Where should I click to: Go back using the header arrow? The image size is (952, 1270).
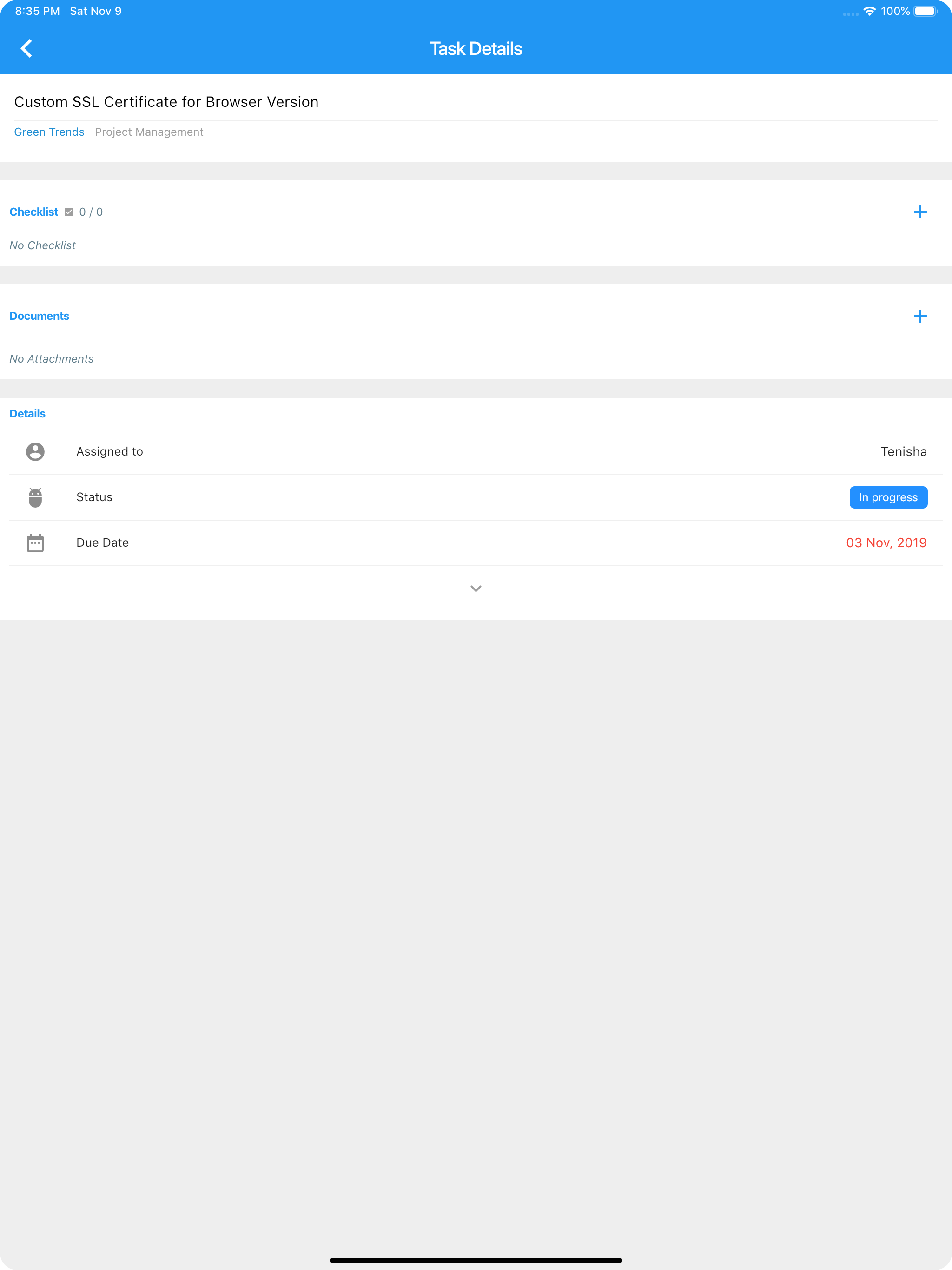point(26,49)
